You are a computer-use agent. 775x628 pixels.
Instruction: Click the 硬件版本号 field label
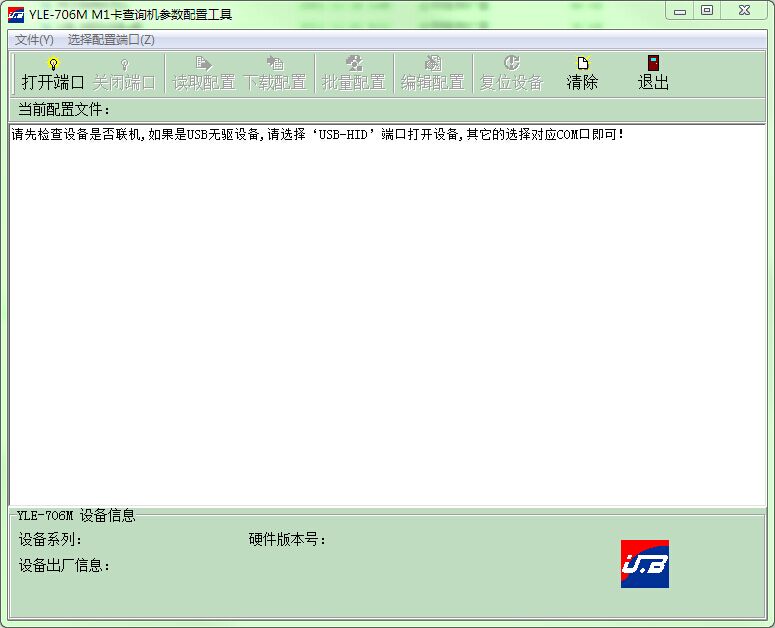[x=288, y=540]
